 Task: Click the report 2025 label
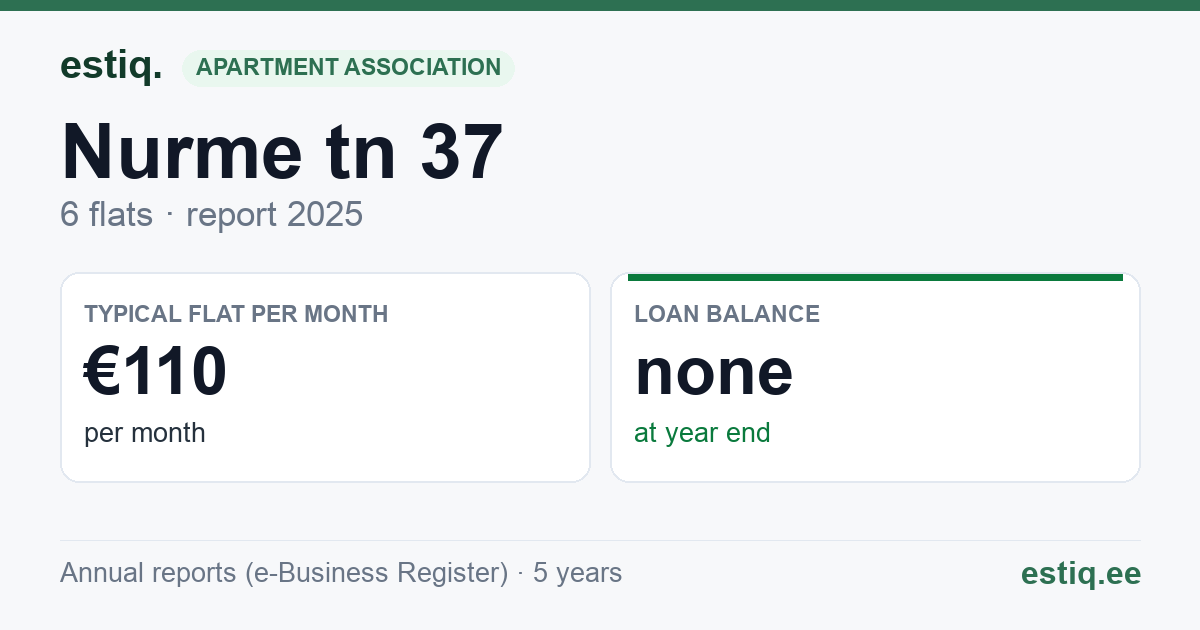point(274,215)
